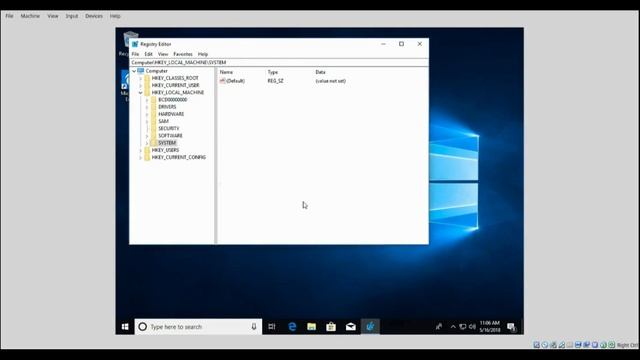Open Task View on the taskbar
Viewport: 640px width, 360px height.
272,327
